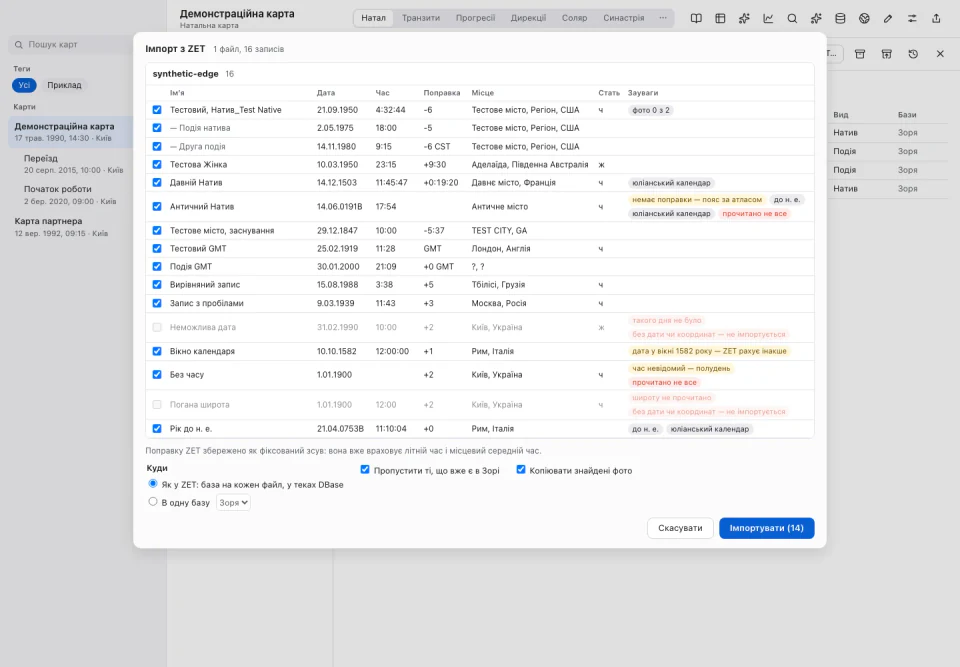This screenshot has width=960, height=667.
Task: Click the фото 0 з 2 note badge
Action: (651, 110)
